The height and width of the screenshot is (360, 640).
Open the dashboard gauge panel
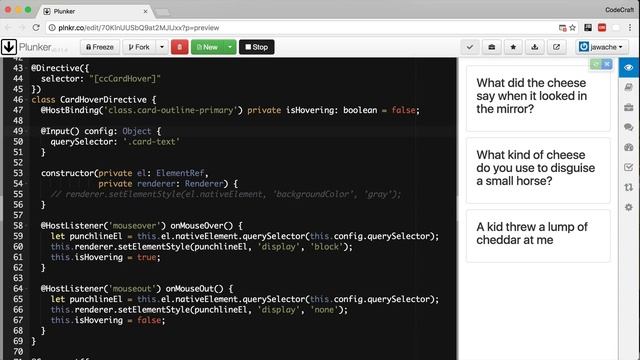[x=629, y=147]
